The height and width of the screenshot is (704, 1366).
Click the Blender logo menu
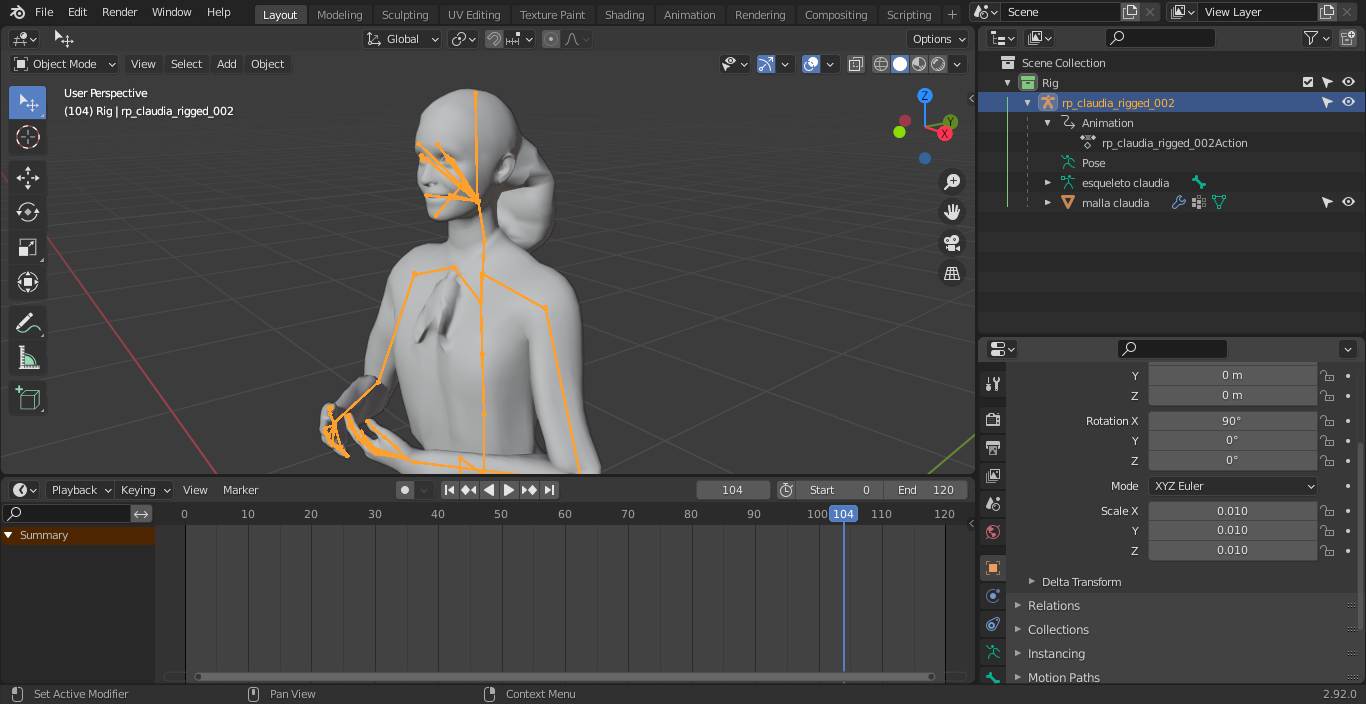17,12
